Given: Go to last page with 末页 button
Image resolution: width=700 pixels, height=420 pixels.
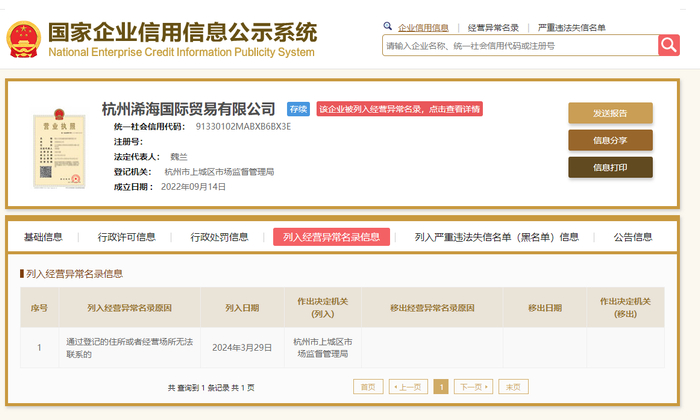Looking at the screenshot, I should pos(513,387).
